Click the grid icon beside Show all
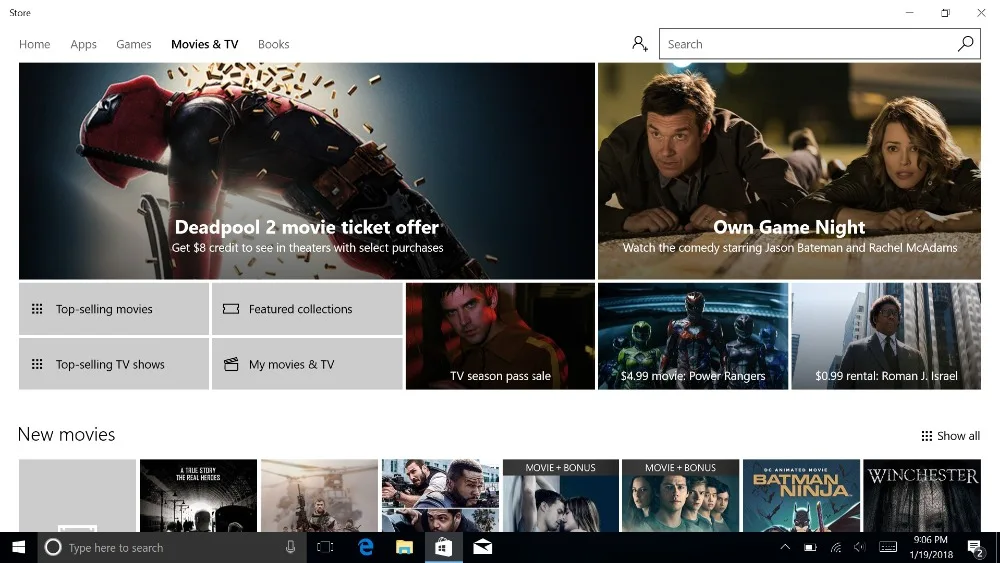The width and height of the screenshot is (1000, 563). 927,436
